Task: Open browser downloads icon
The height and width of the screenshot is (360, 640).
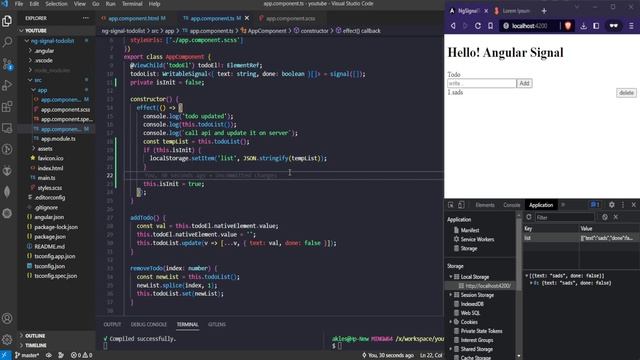Action: point(583,26)
